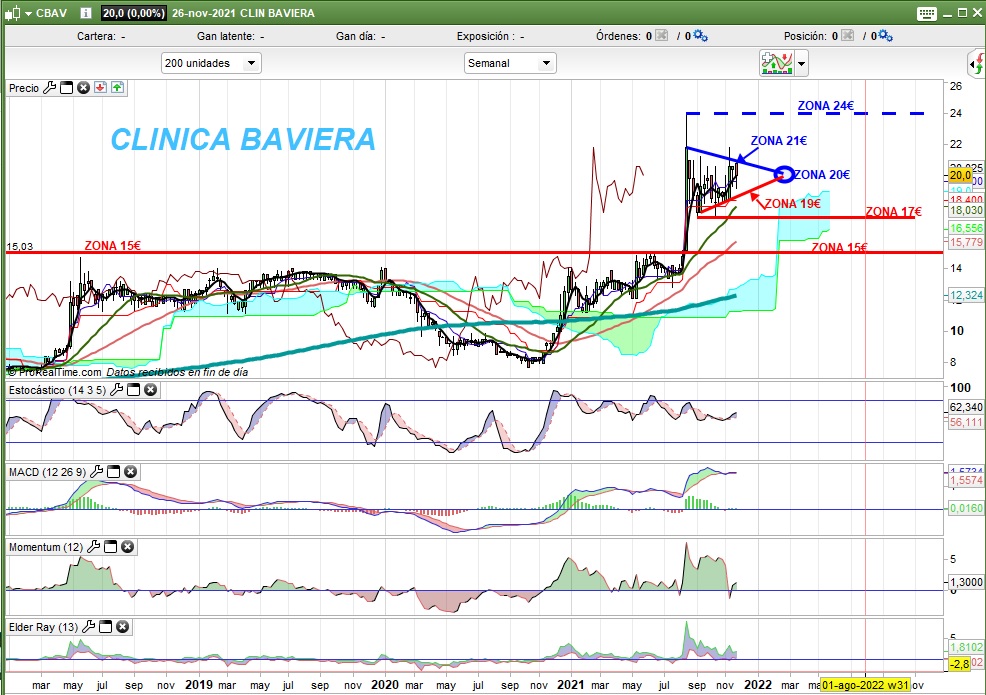This screenshot has width=986, height=695.
Task: Click the red down arrow in Precio panel
Action: point(101,88)
